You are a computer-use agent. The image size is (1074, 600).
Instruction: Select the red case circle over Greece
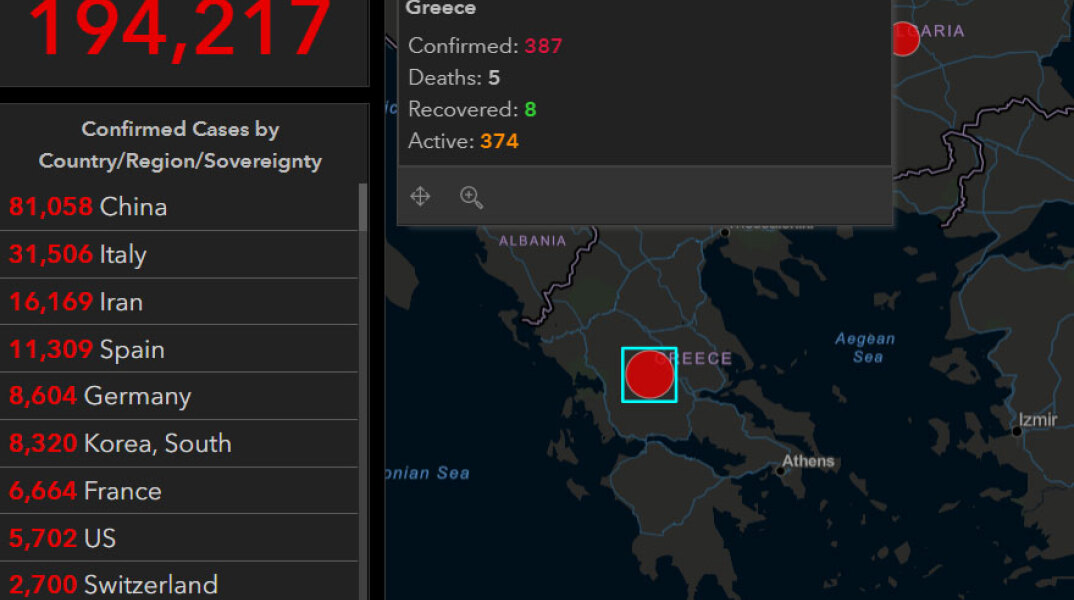pyautogui.click(x=649, y=375)
